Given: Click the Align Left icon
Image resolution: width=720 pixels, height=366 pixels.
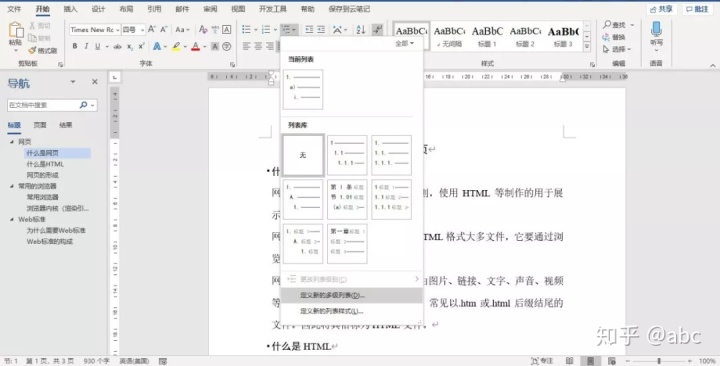Looking at the screenshot, I should click(246, 46).
